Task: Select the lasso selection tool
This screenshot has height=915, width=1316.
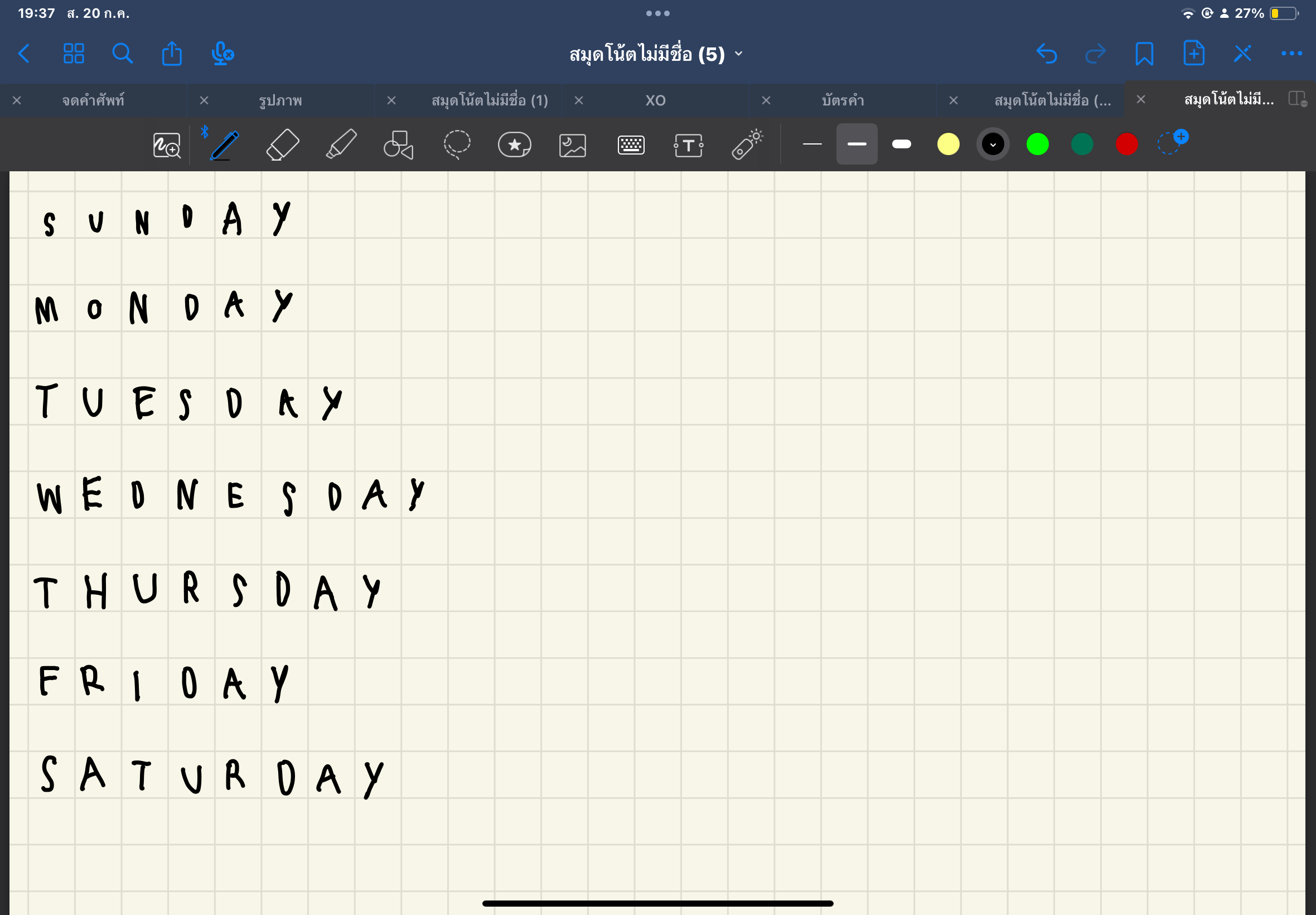Action: (457, 145)
